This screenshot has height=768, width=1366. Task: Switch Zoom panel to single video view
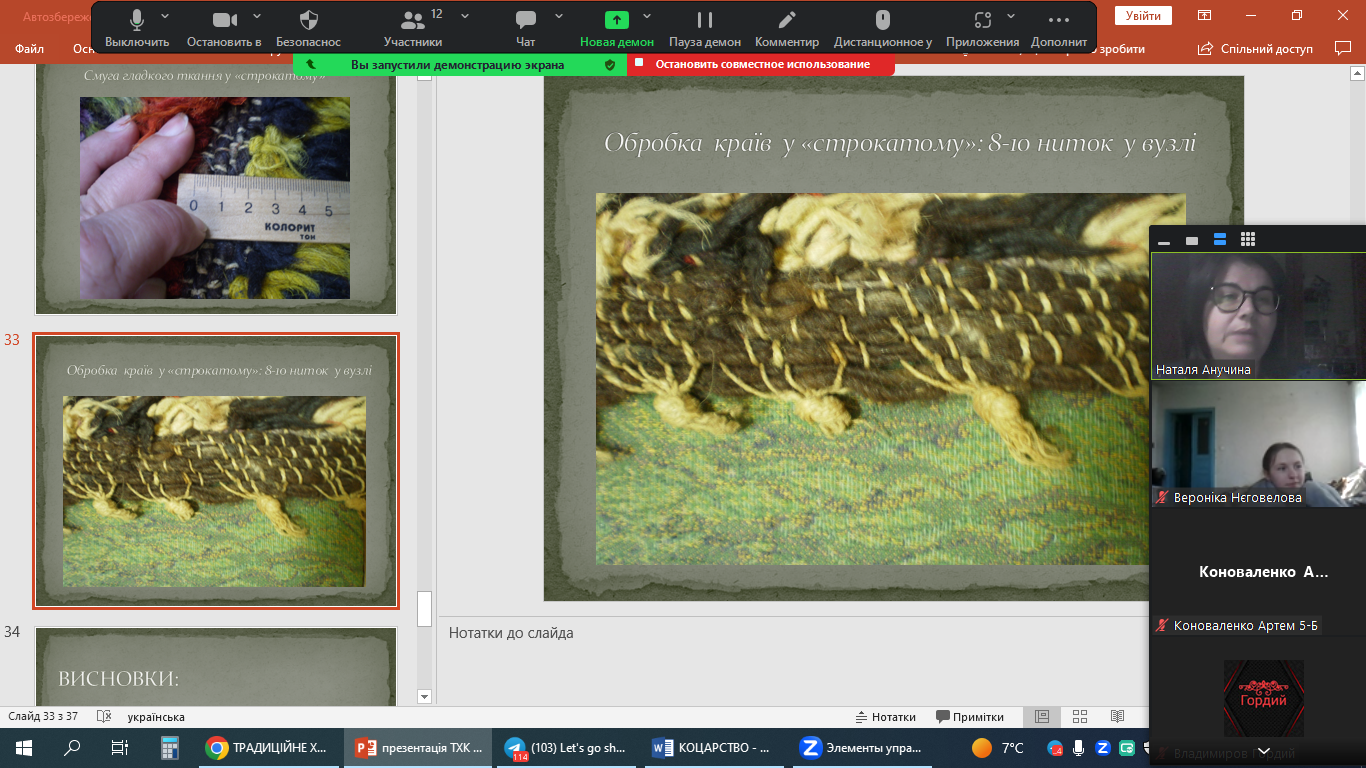(x=1192, y=240)
